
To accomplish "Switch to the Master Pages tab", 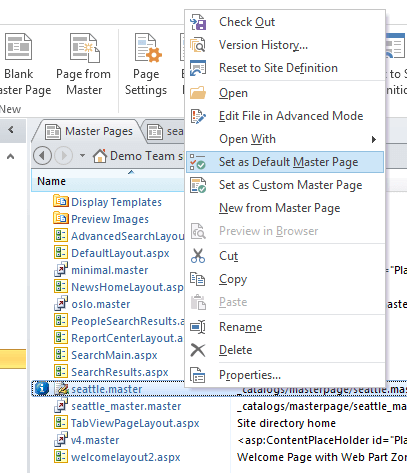I will click(x=90, y=131).
